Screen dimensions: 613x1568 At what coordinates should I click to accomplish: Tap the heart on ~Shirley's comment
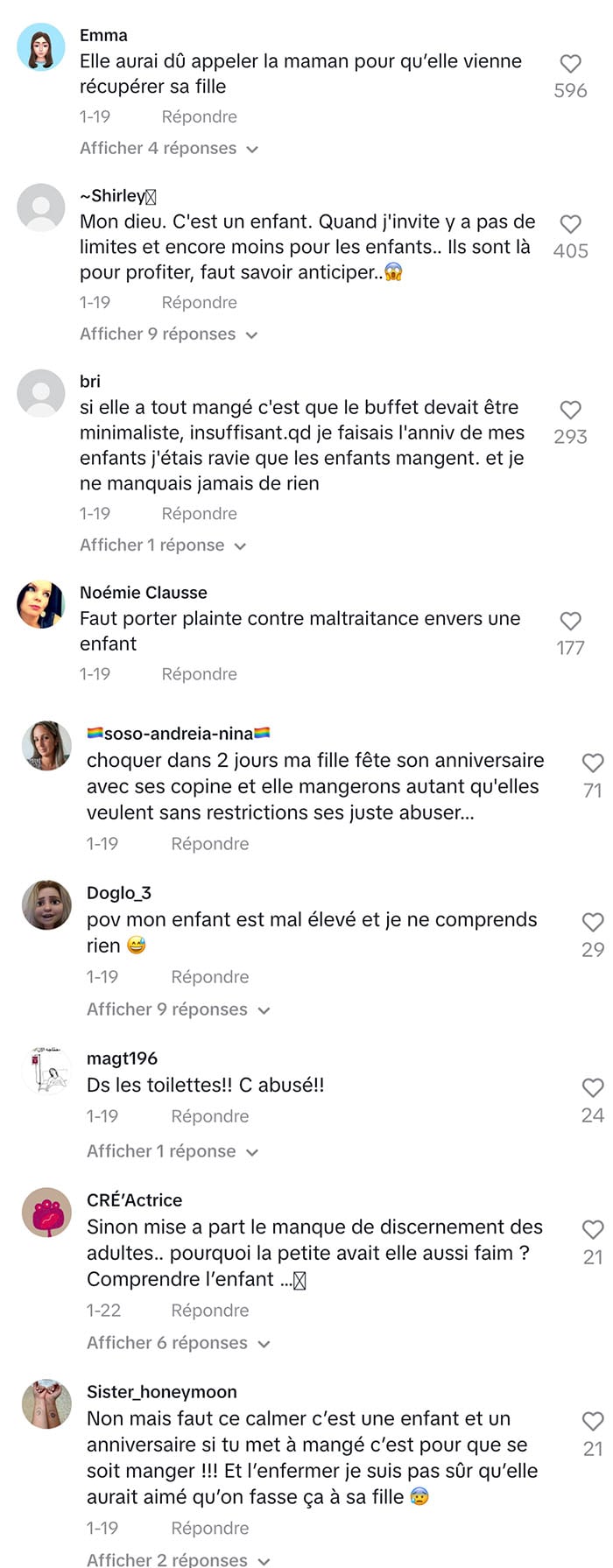(570, 224)
